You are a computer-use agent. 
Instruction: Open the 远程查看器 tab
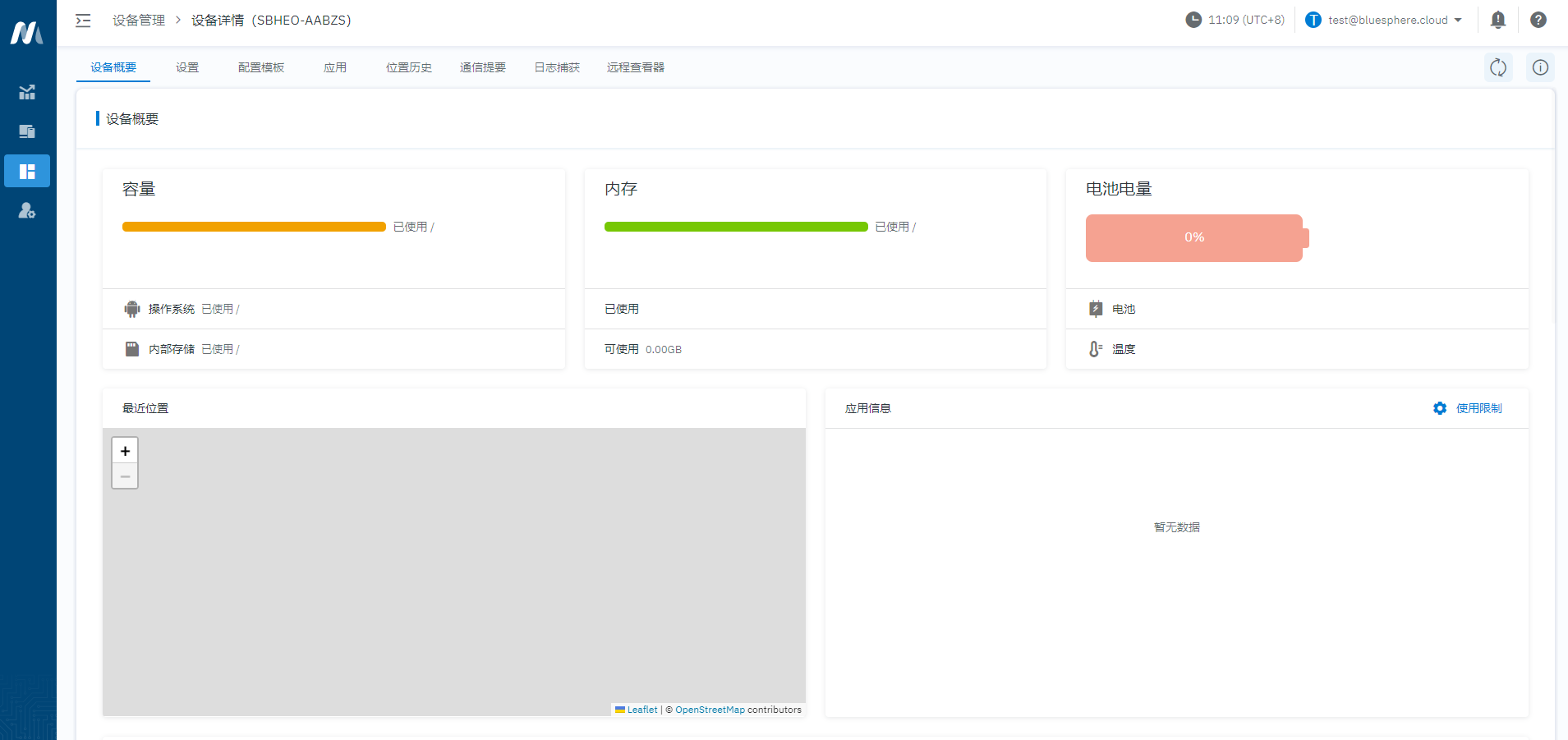(636, 67)
